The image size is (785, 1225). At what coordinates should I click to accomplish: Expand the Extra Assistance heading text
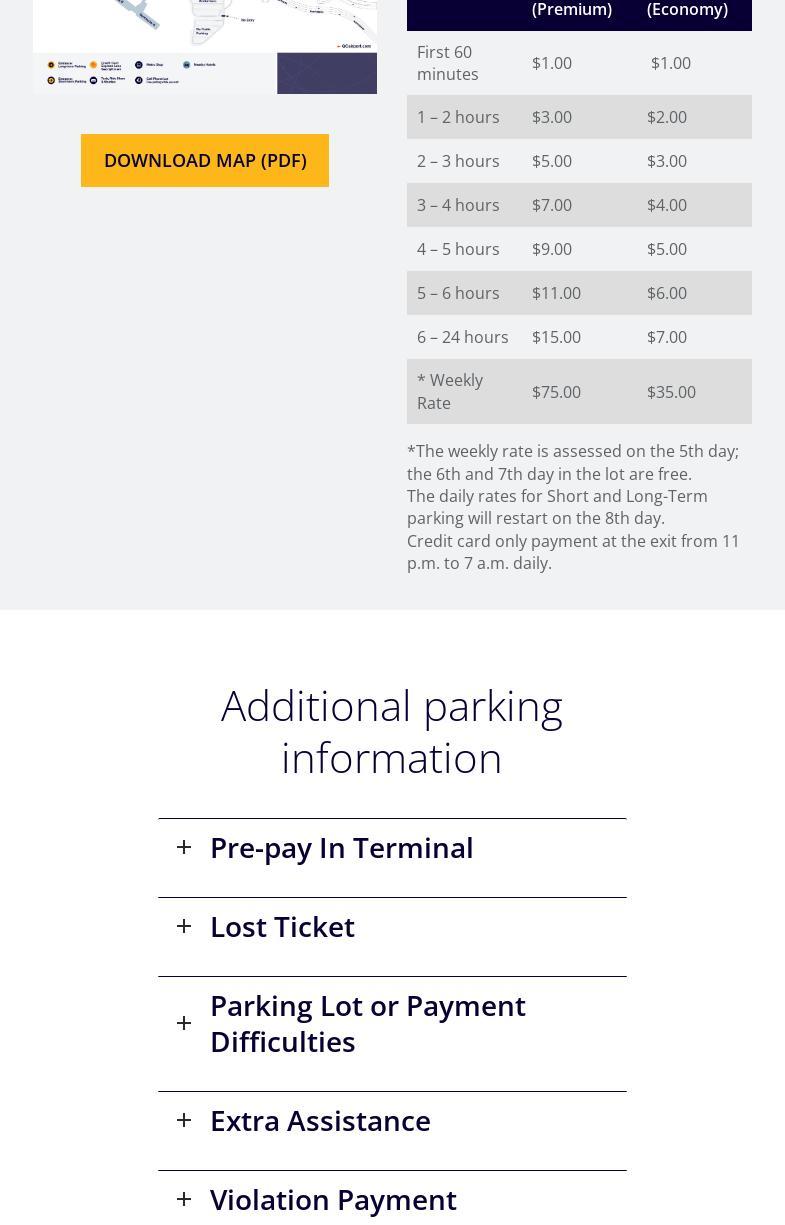coord(320,1121)
